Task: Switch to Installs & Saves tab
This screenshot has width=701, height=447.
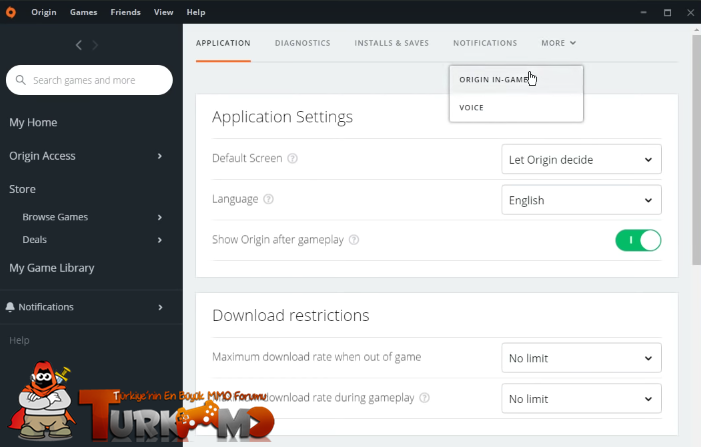Action: coord(391,43)
